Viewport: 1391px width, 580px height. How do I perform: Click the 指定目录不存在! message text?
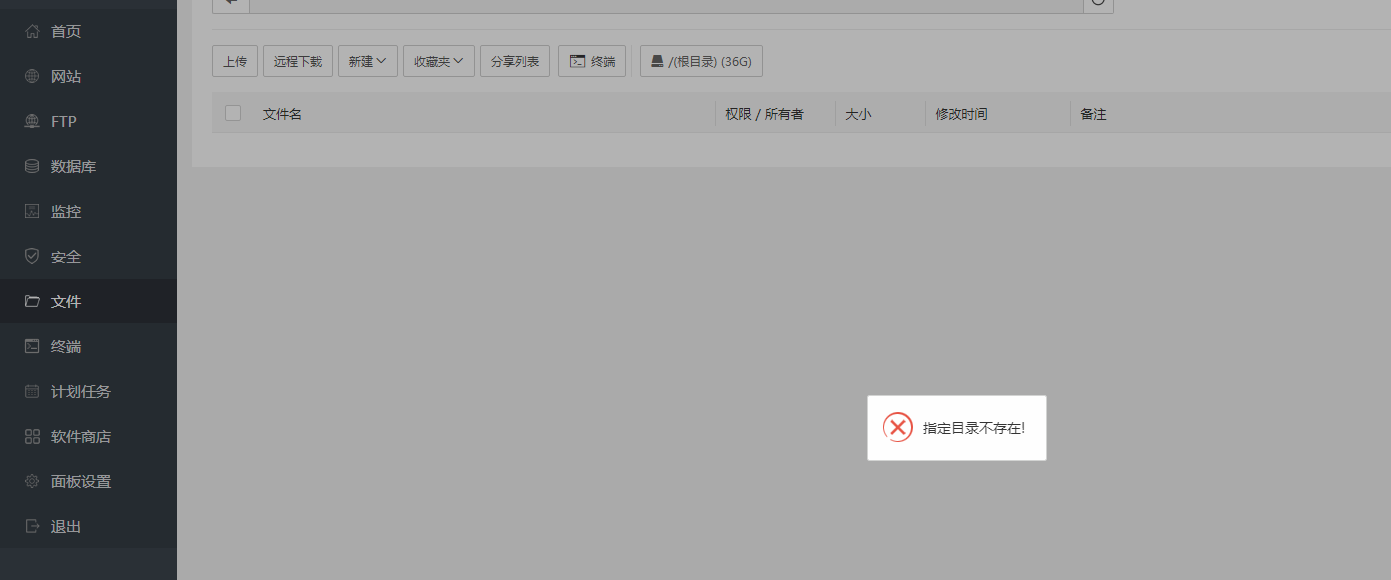coord(974,428)
